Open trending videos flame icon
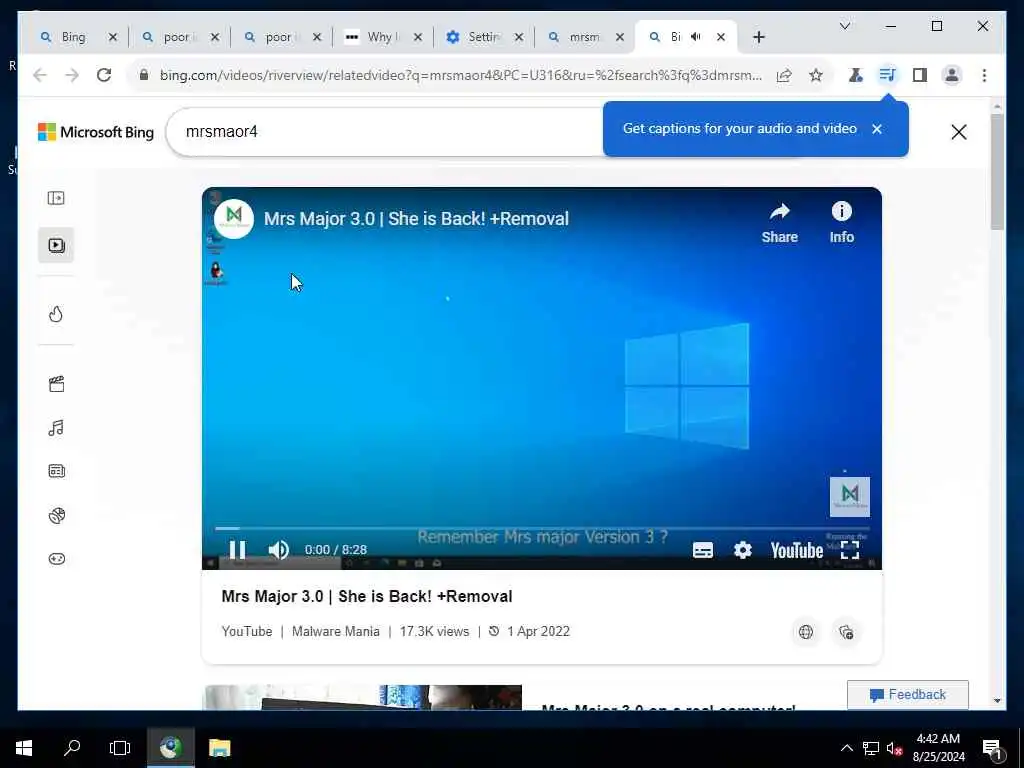 (x=56, y=314)
